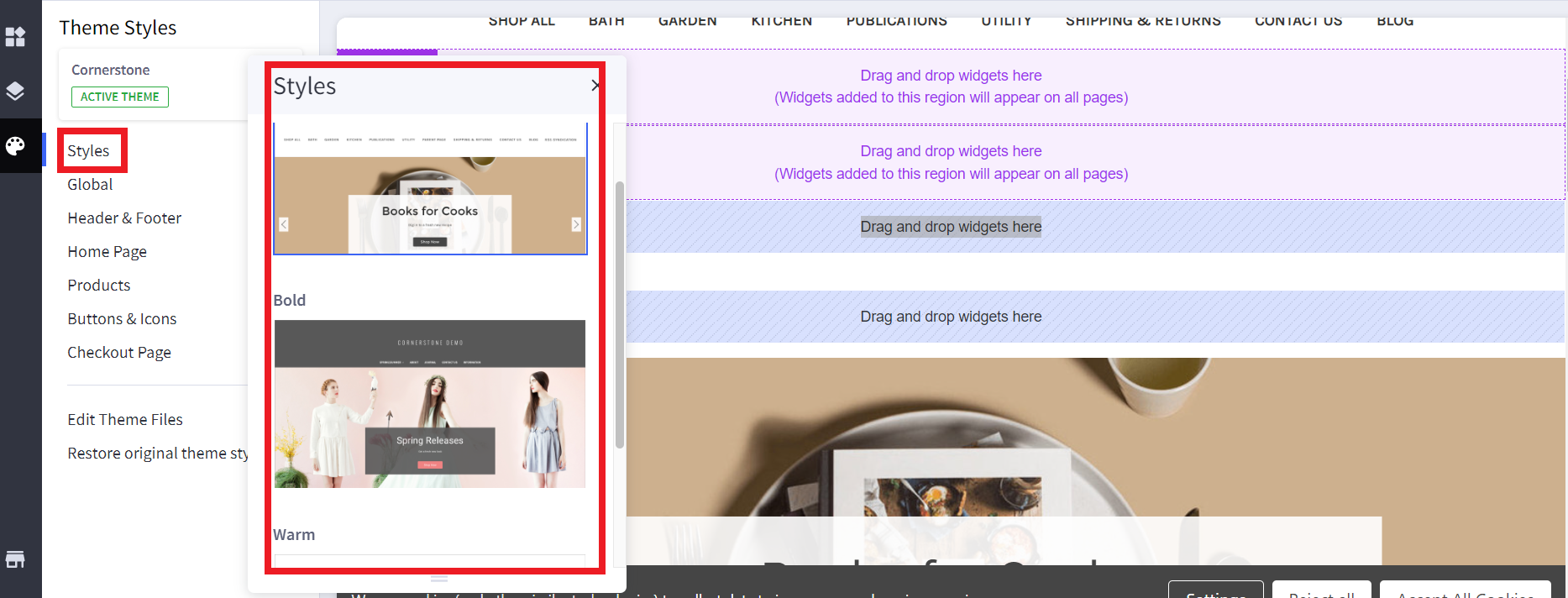The image size is (1568, 598).
Task: Click BATH in the store navigation
Action: click(x=606, y=21)
